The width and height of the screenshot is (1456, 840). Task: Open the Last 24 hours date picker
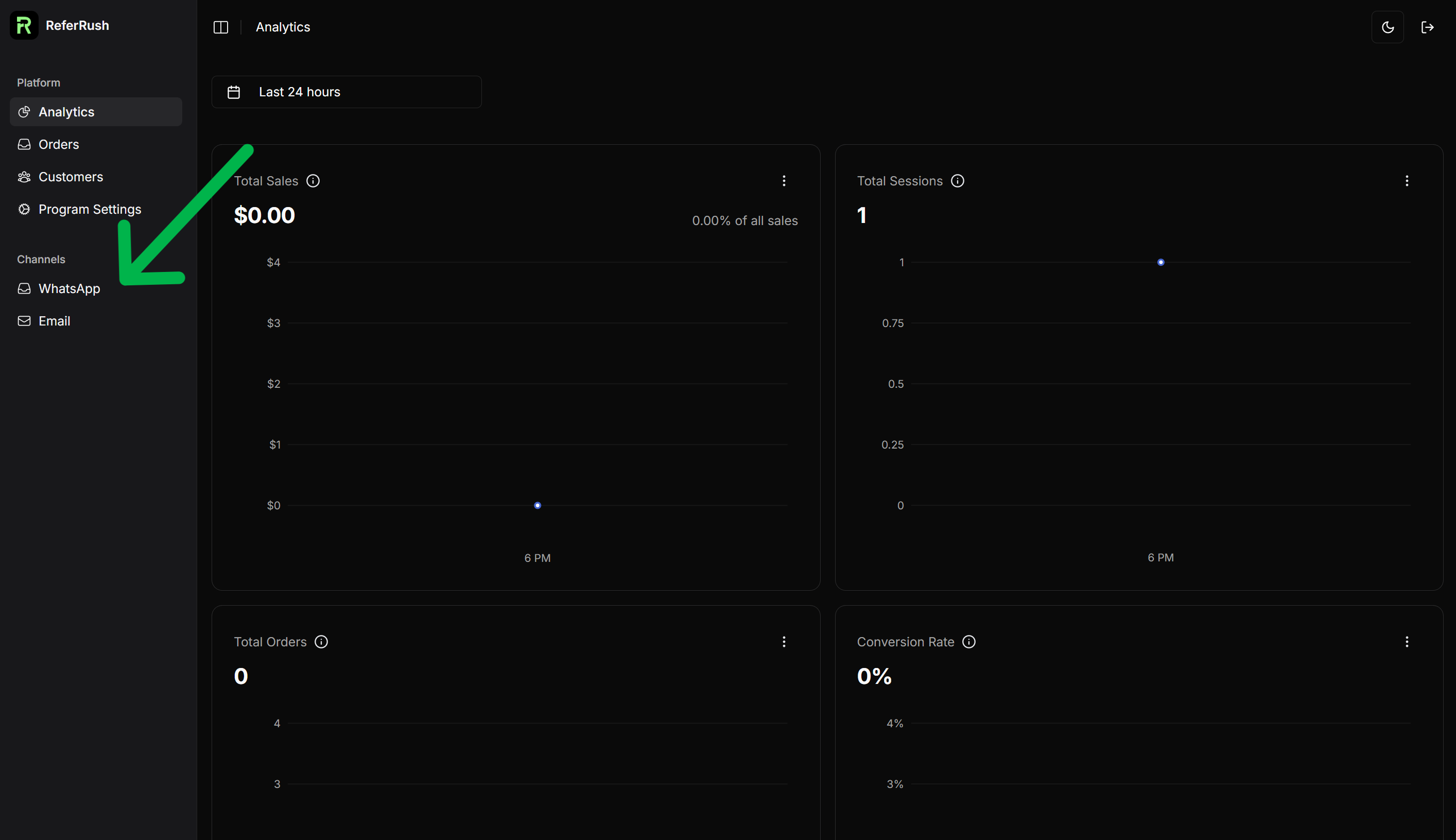pos(346,92)
